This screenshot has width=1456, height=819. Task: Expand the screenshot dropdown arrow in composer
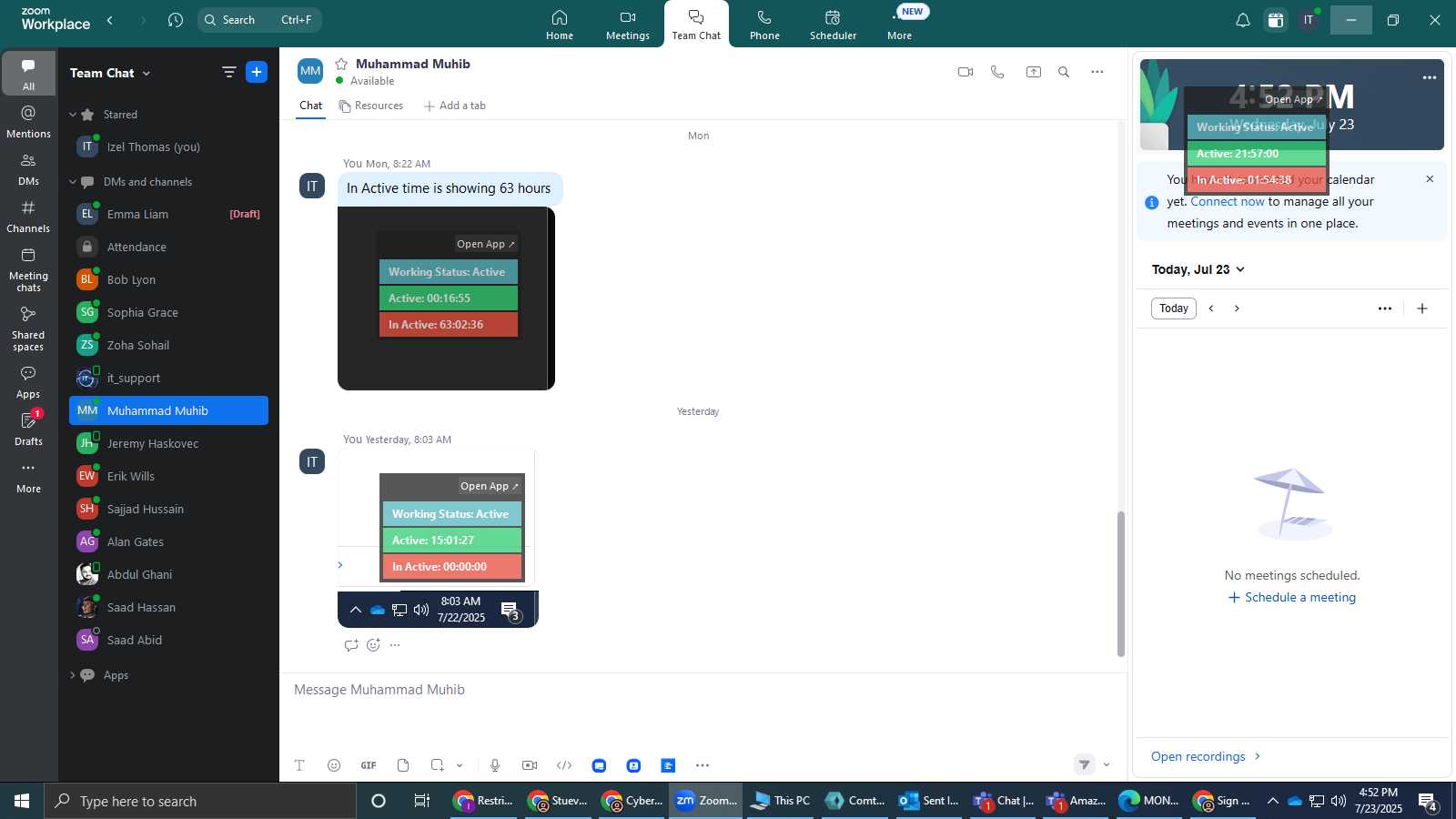[460, 765]
